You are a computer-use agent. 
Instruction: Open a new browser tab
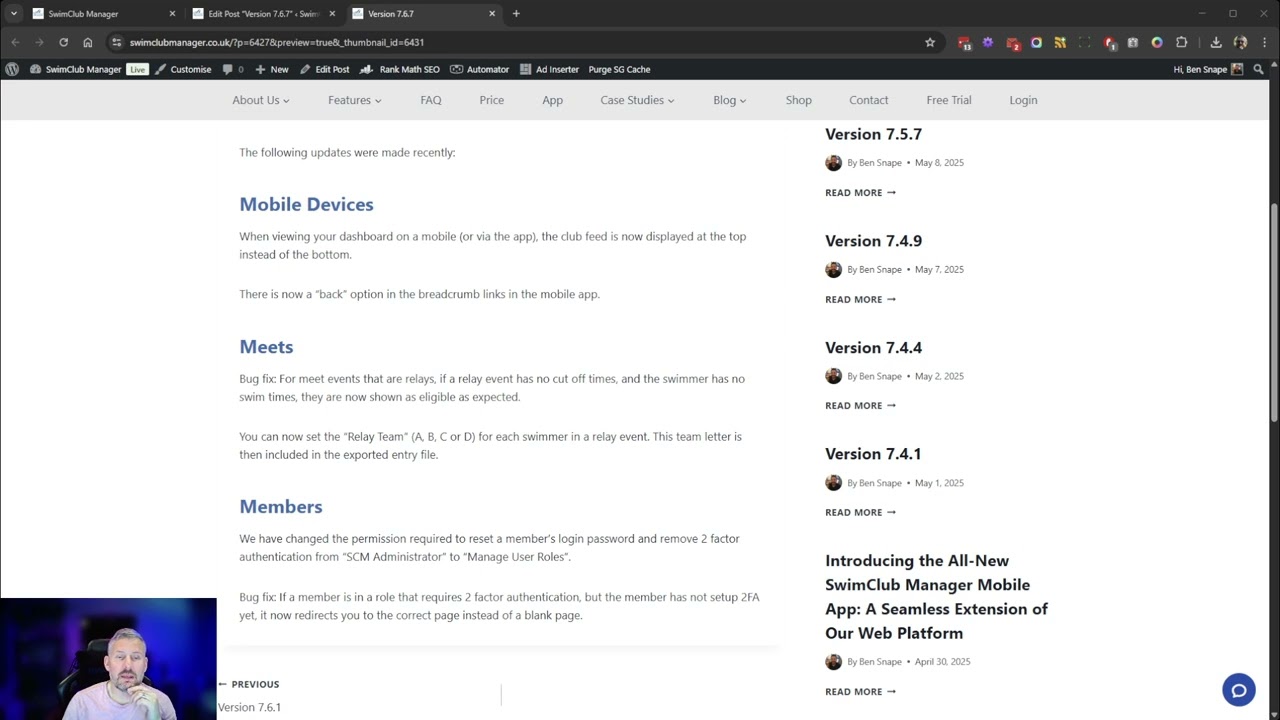[516, 14]
